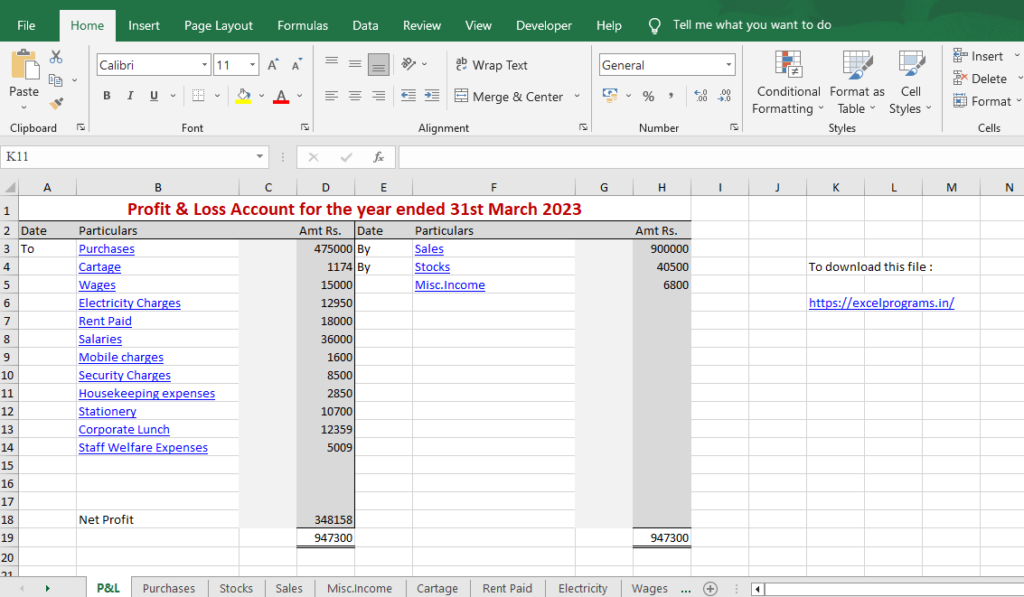Select the Cell Styles icon
Screen dimensions: 1024x597
click(x=909, y=82)
